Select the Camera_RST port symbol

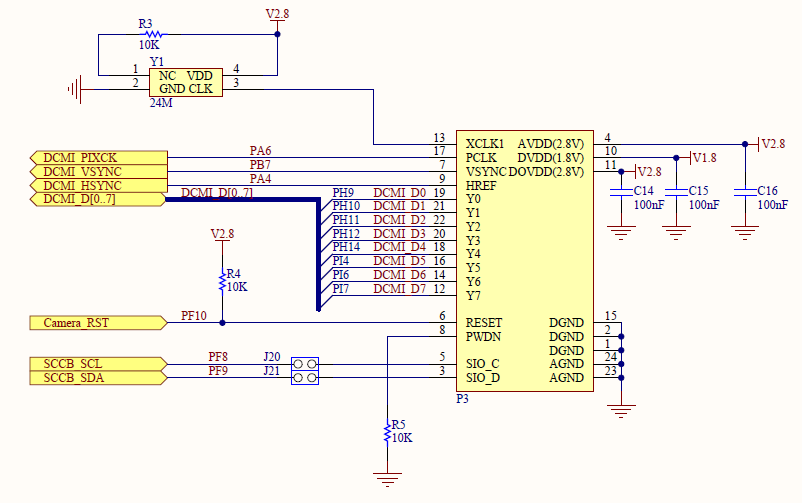point(99,323)
